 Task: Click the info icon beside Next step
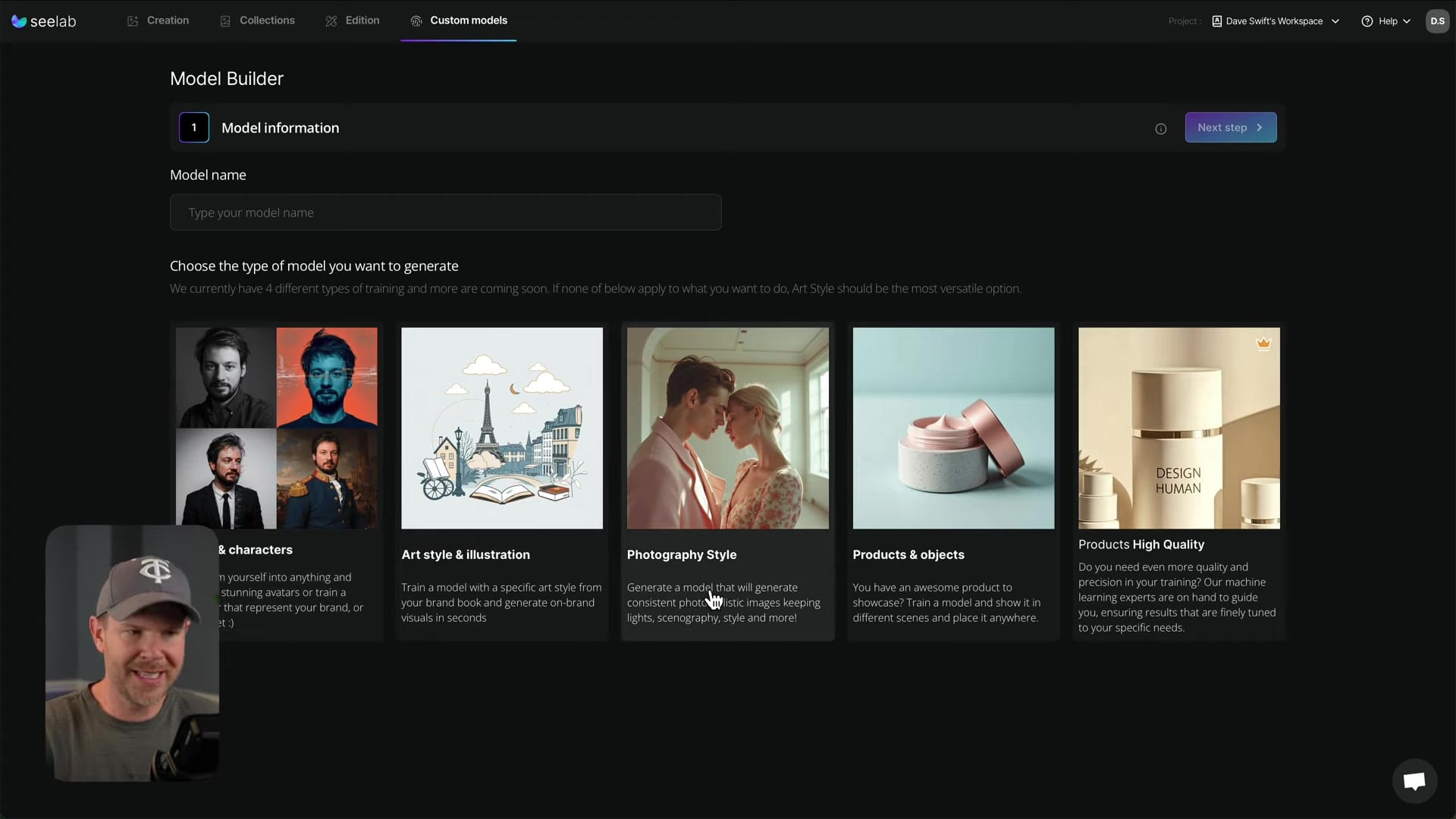click(1160, 129)
